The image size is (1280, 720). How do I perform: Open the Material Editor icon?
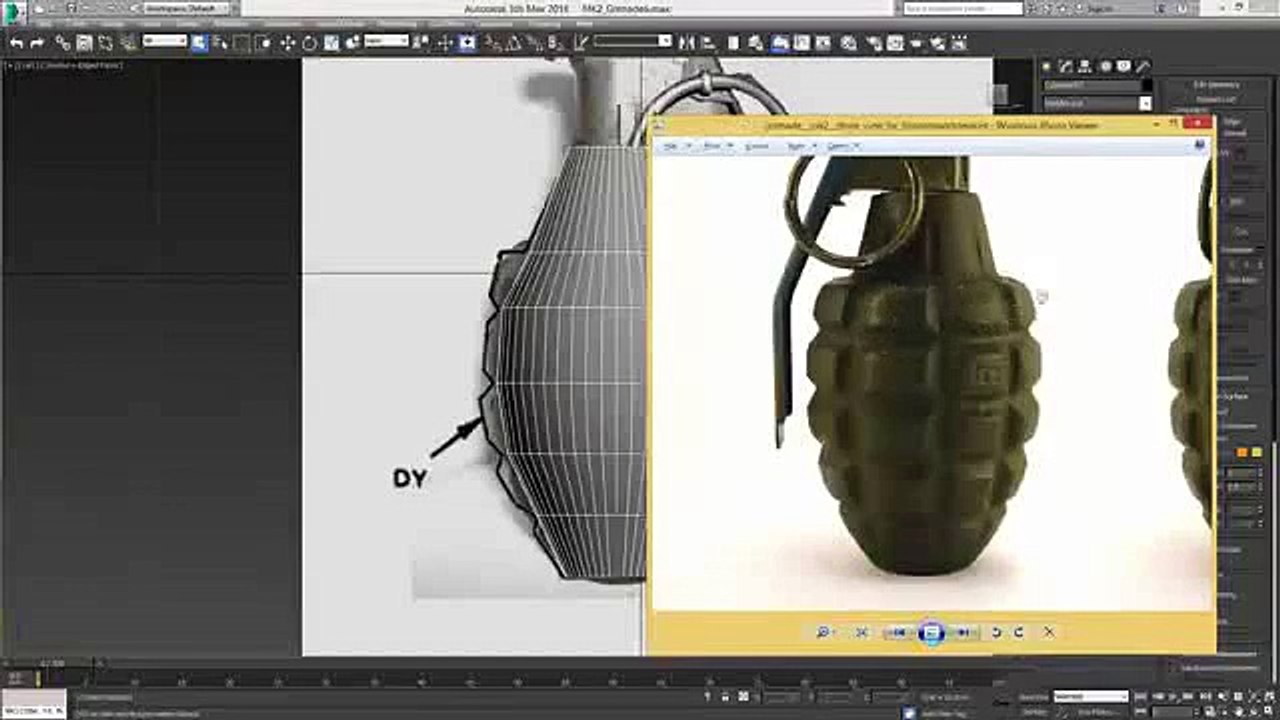(848, 43)
